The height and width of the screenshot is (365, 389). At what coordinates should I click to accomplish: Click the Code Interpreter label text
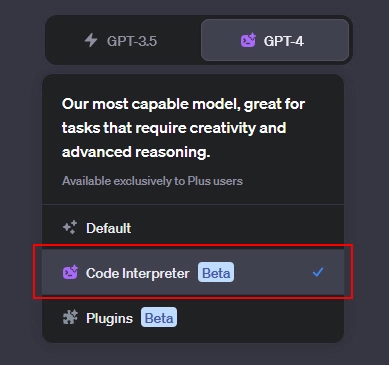pos(138,273)
